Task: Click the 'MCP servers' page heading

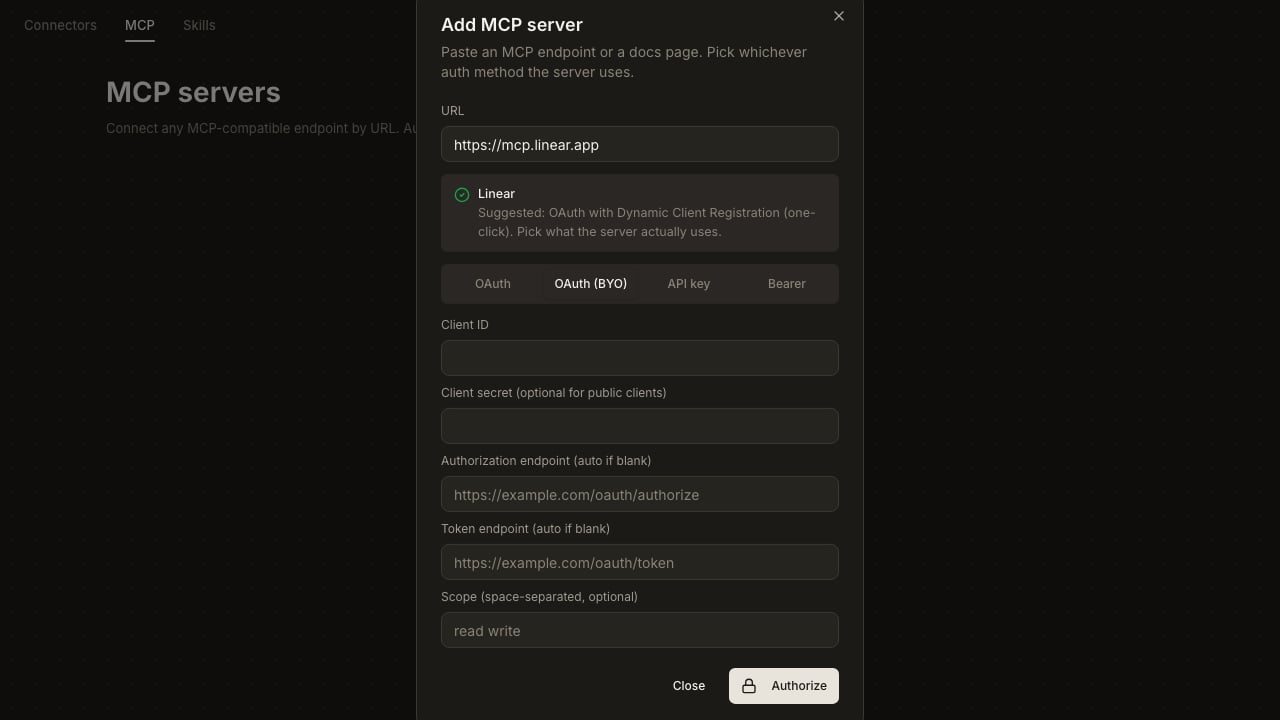Action: click(x=193, y=92)
